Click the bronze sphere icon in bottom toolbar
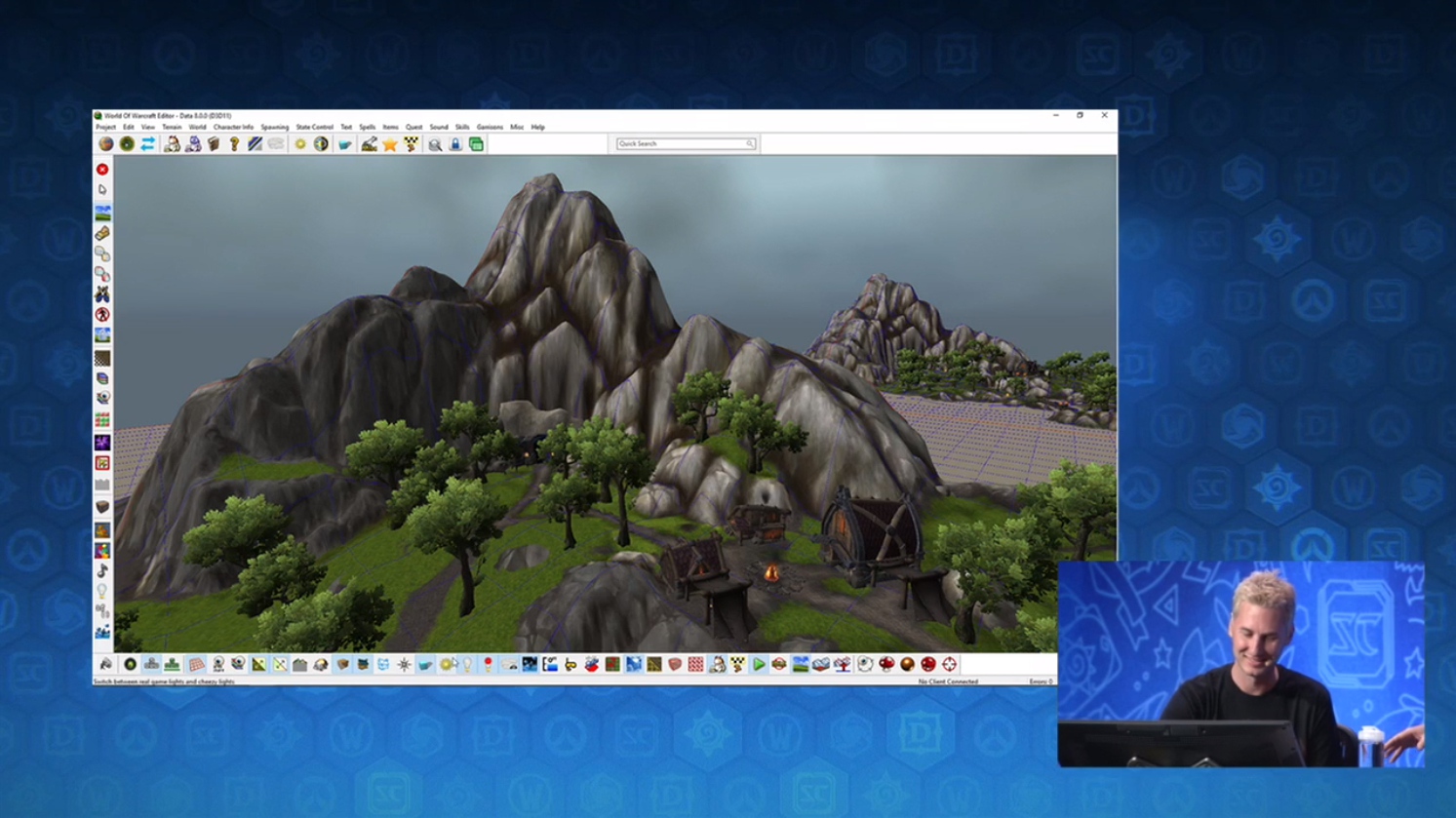Viewport: 1456px width, 818px height. point(907,665)
